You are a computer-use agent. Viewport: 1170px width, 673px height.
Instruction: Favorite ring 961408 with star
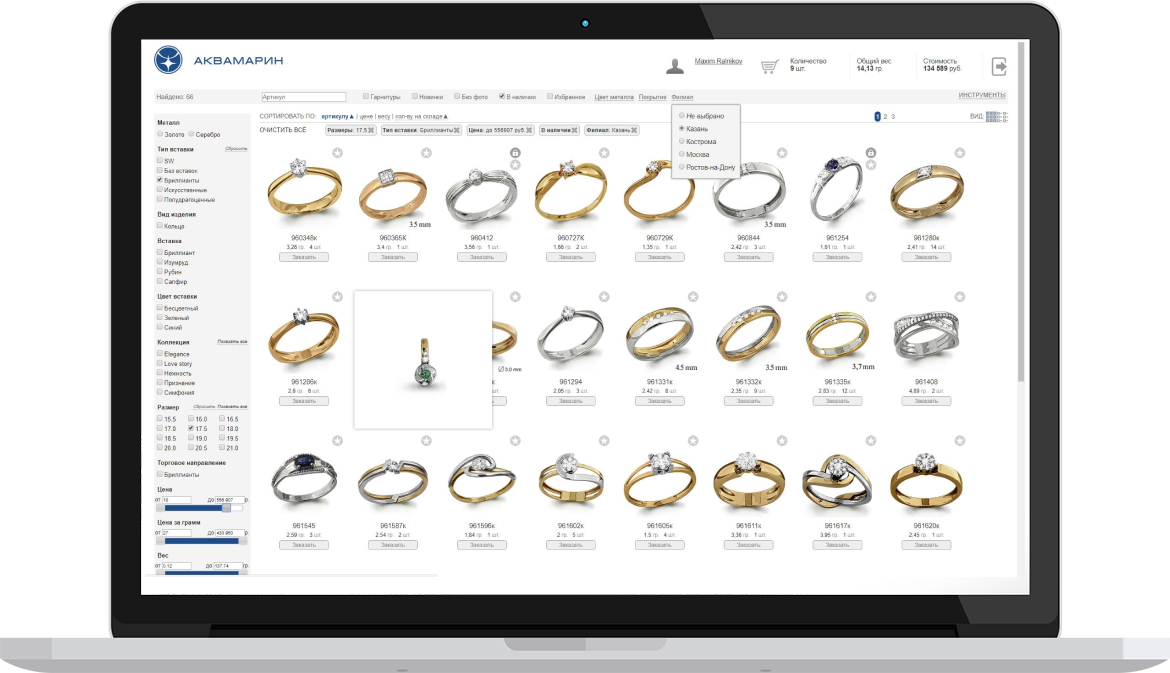(960, 297)
